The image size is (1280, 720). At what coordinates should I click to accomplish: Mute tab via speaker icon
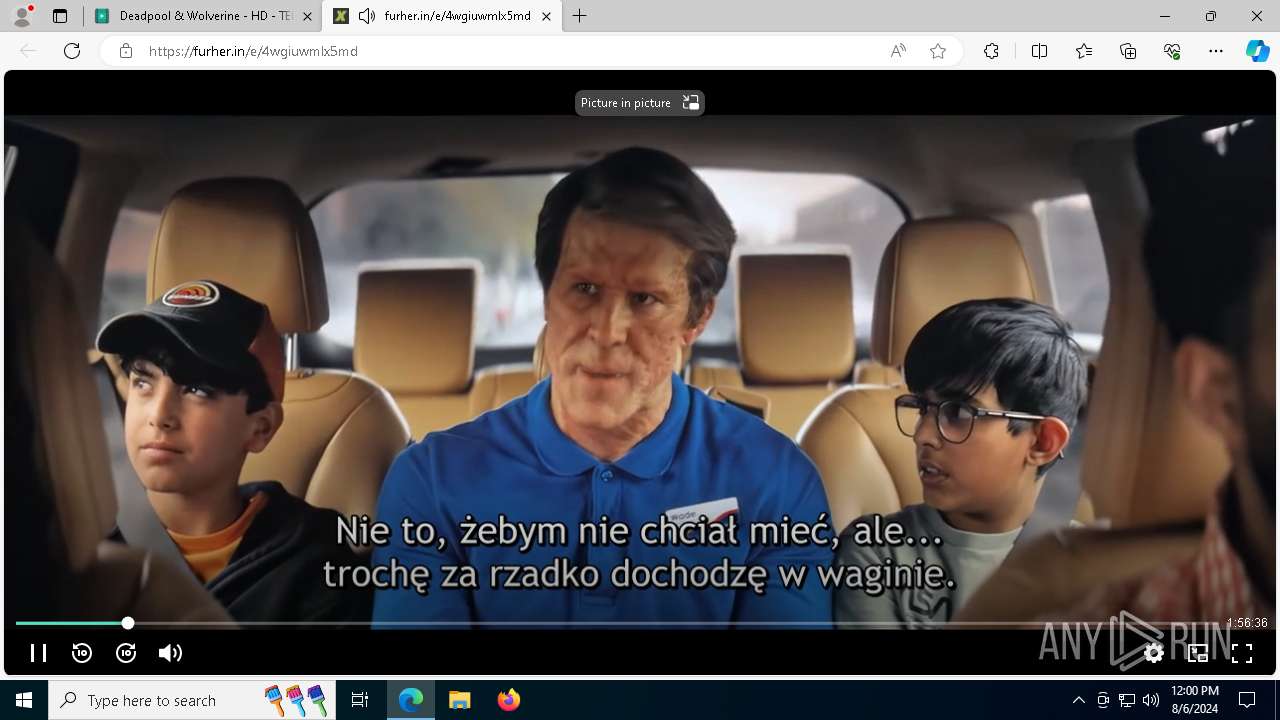[367, 16]
